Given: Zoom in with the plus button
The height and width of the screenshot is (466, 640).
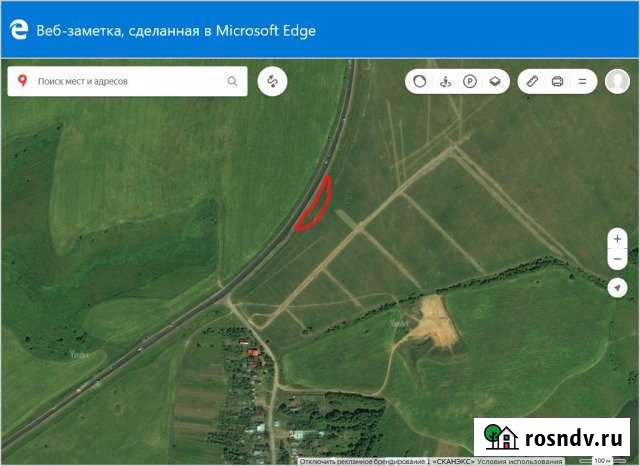Looking at the screenshot, I should pyautogui.click(x=618, y=239).
